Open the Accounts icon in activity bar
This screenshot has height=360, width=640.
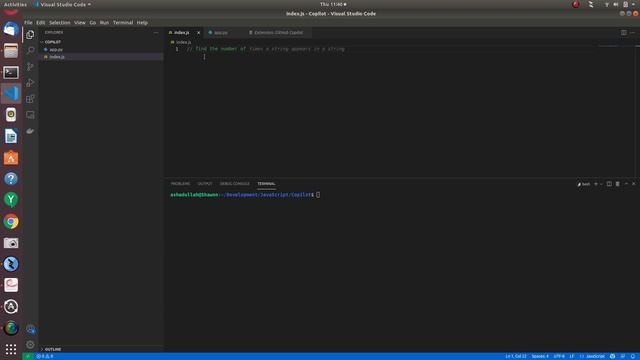30,329
